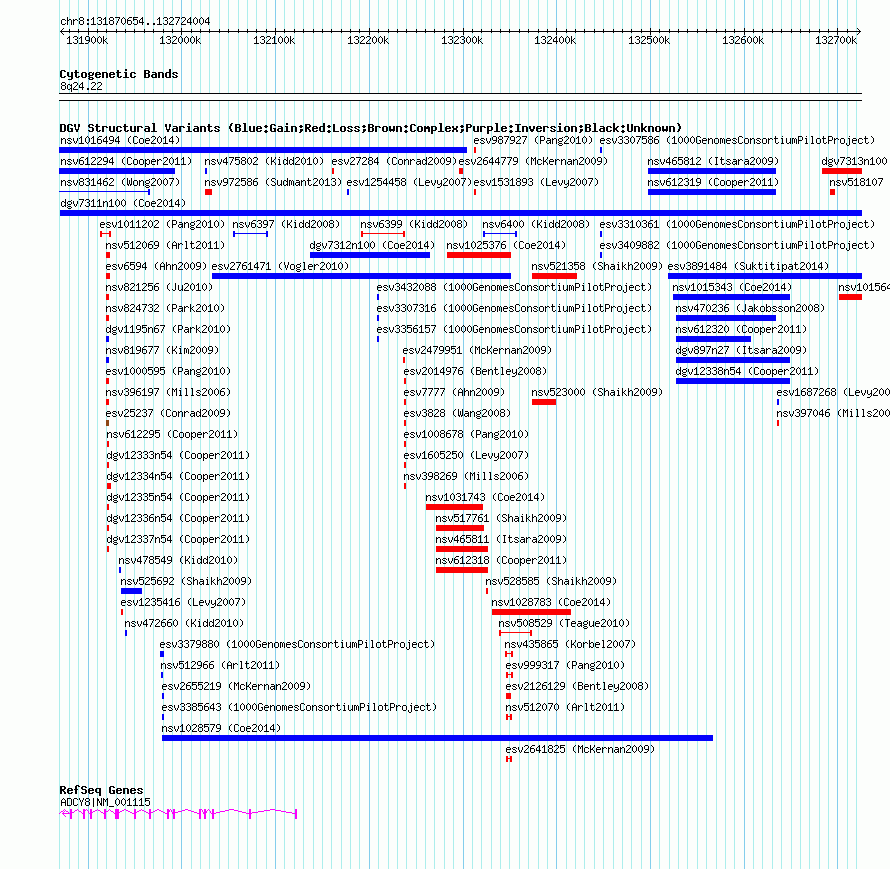Screen dimensions: 890x869
Task: Select dgv7312n100 (Coe2014) label
Action: pos(372,245)
